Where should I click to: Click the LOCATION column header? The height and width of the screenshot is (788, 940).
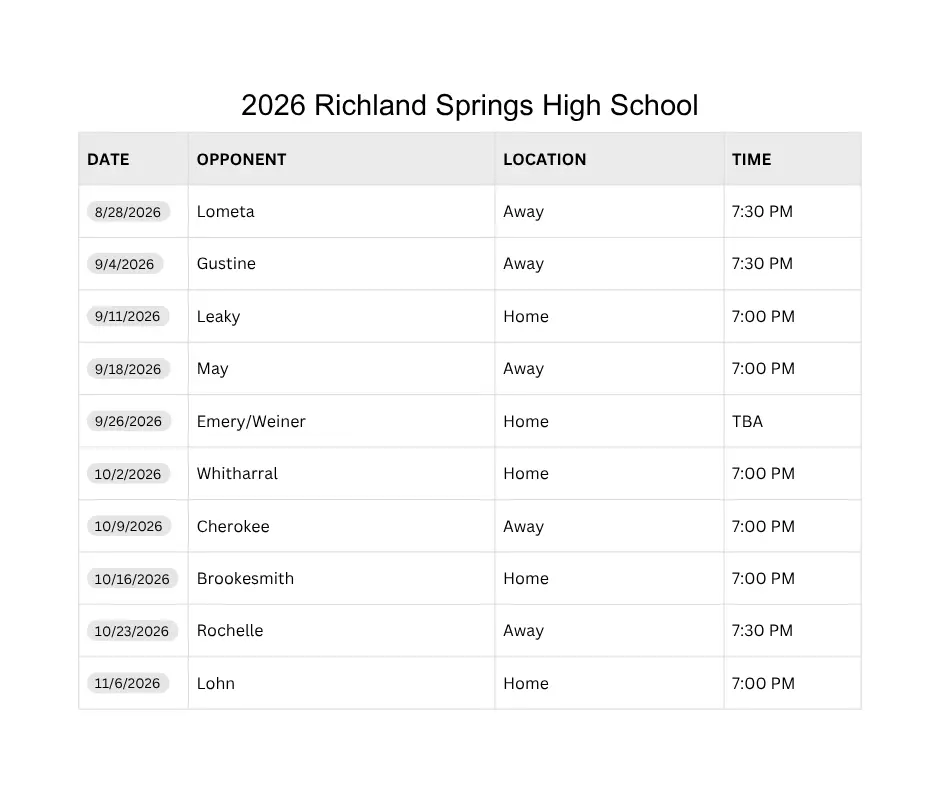544,160
